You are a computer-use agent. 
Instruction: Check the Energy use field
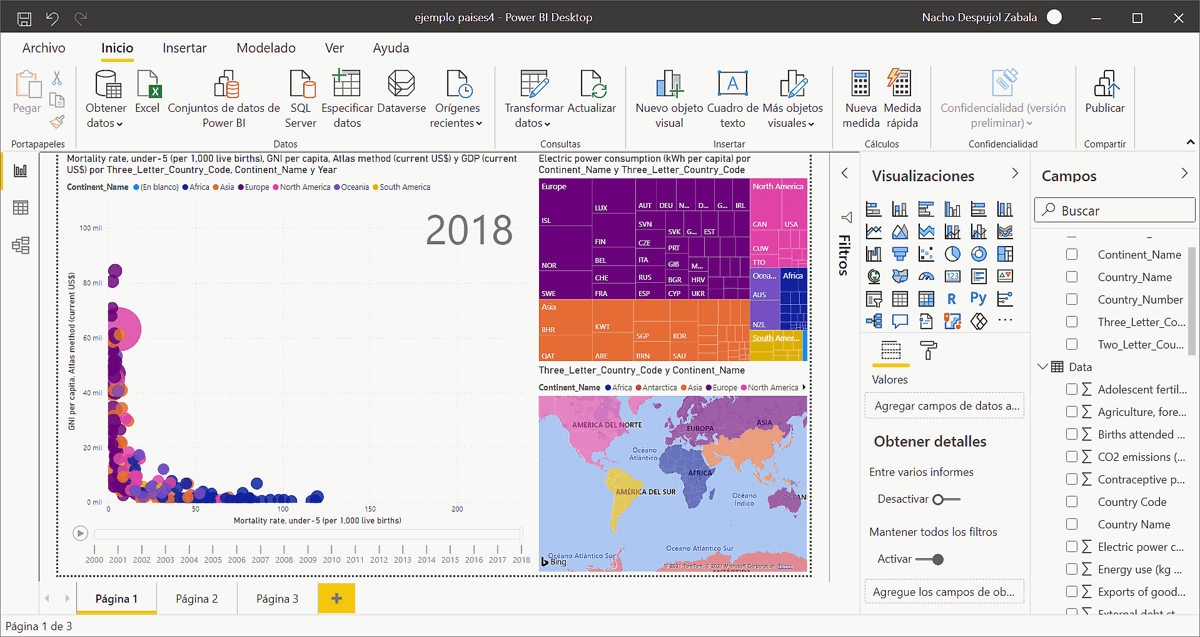coord(1072,569)
